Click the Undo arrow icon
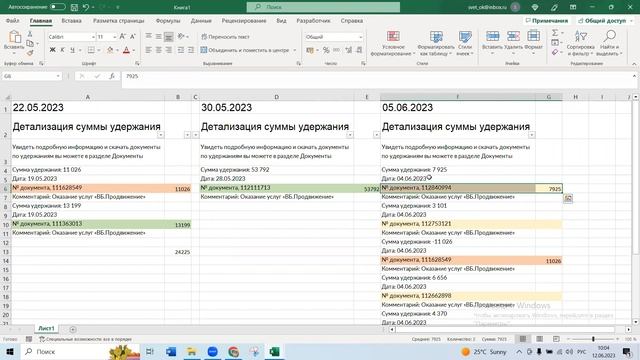Image resolution: width=640 pixels, height=360 pixels. pos(86,7)
